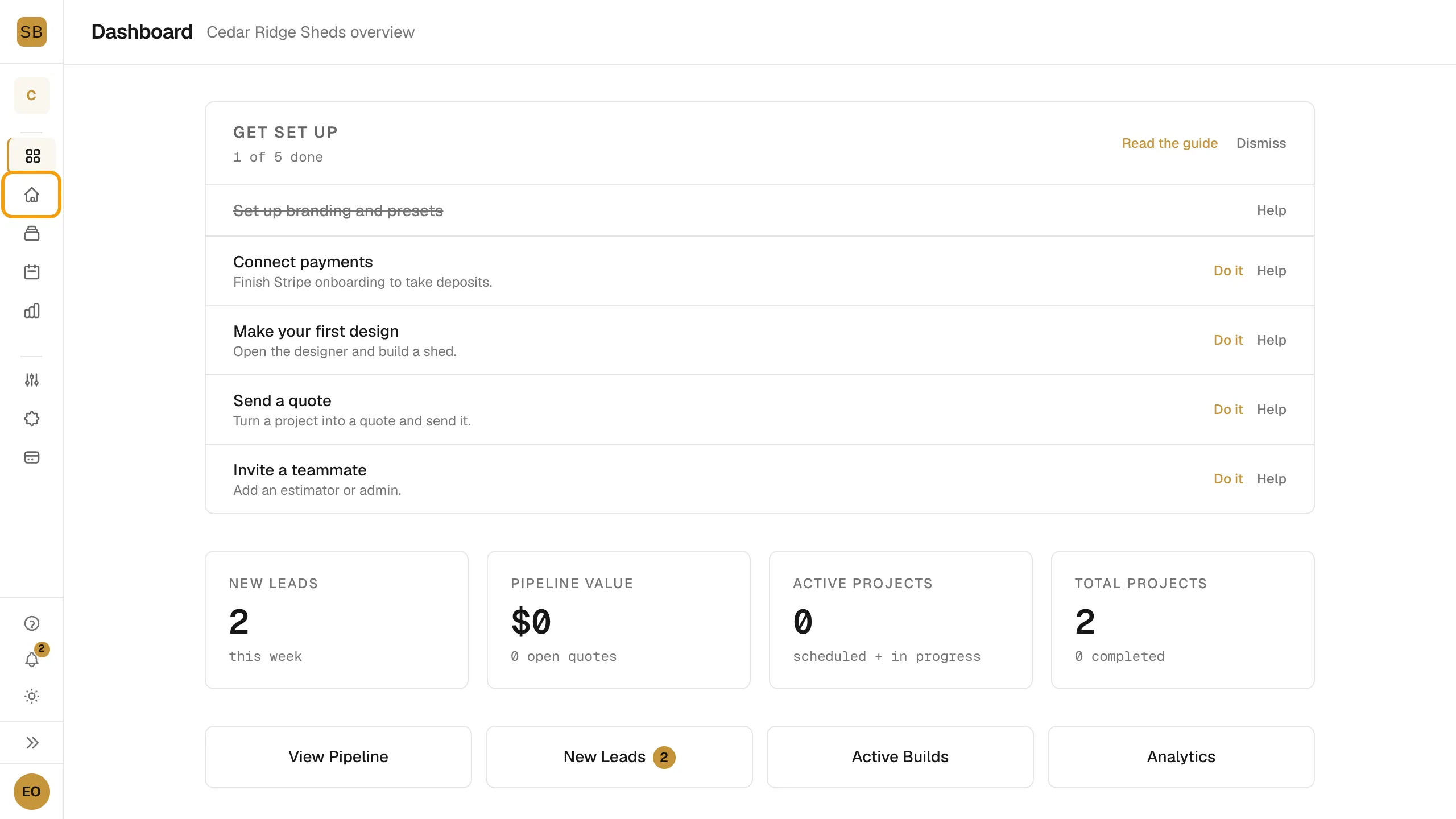Click the '1 of 5 done' progress text

click(278, 158)
